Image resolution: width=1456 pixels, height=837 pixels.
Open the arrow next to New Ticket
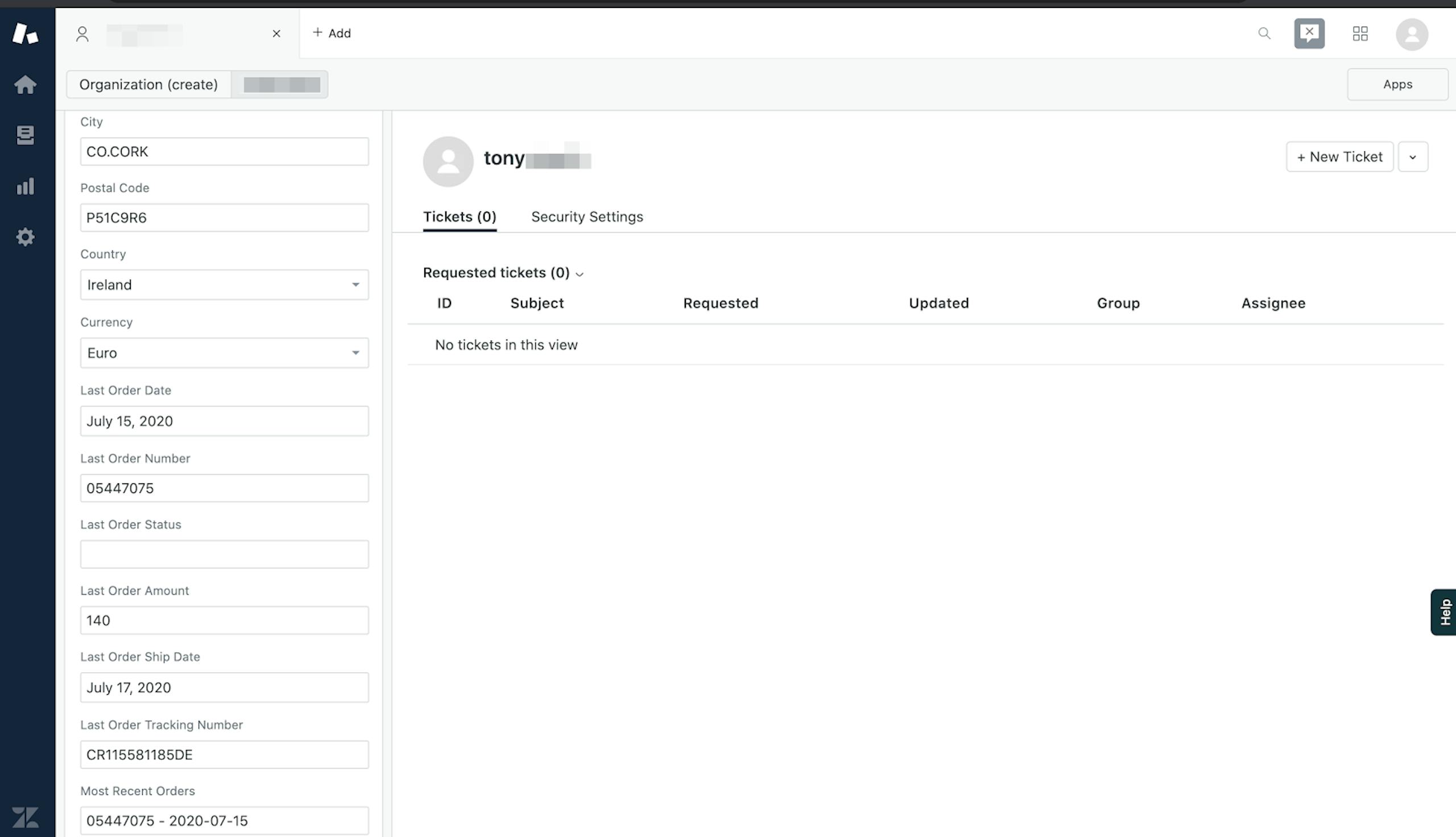point(1412,157)
